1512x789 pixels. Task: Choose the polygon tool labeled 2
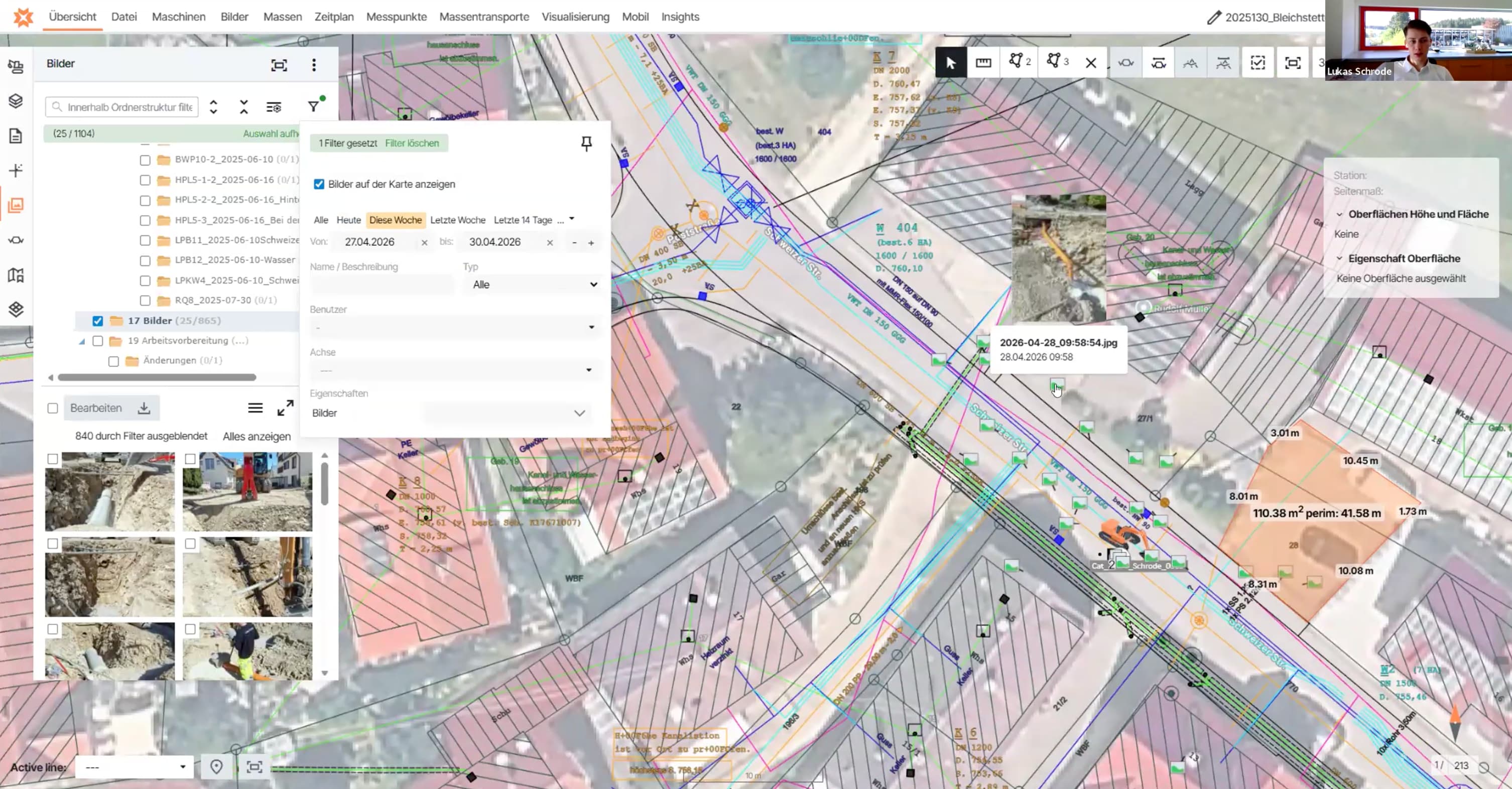(1020, 62)
